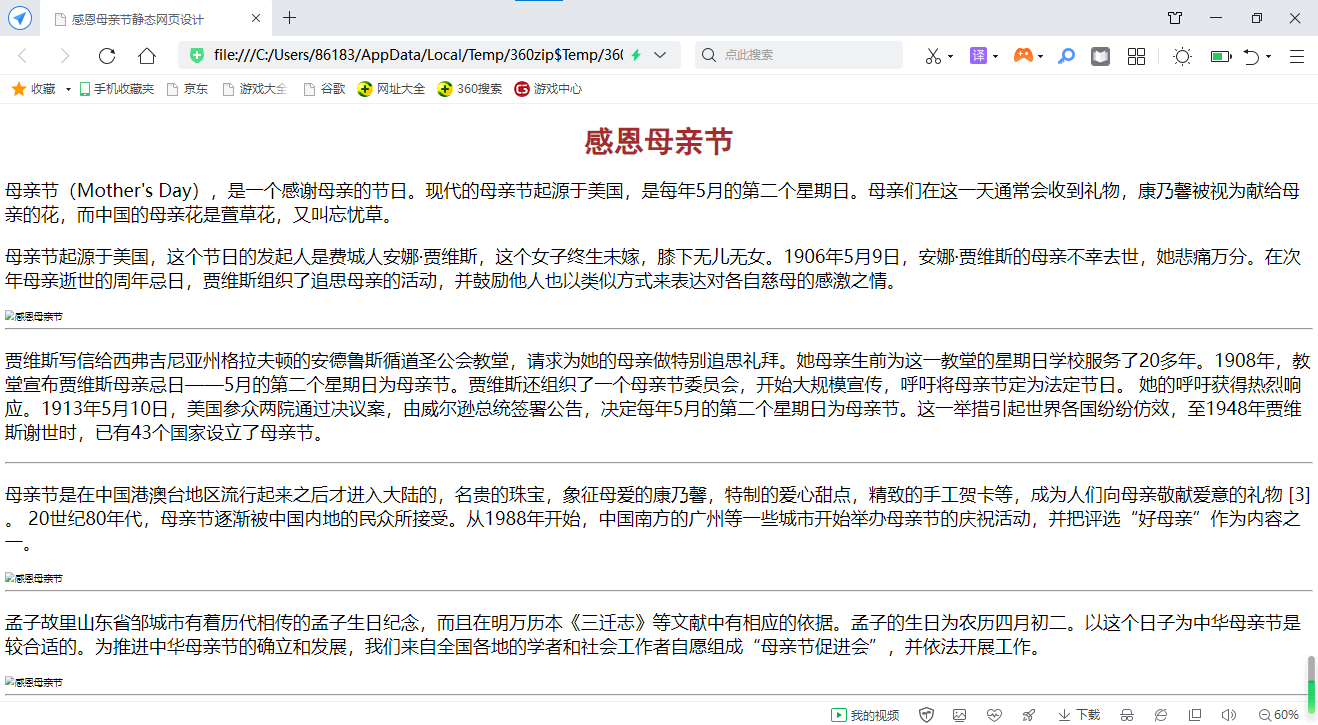Open the extensions grid icon
This screenshot has width=1318, height=725.
1136,56
